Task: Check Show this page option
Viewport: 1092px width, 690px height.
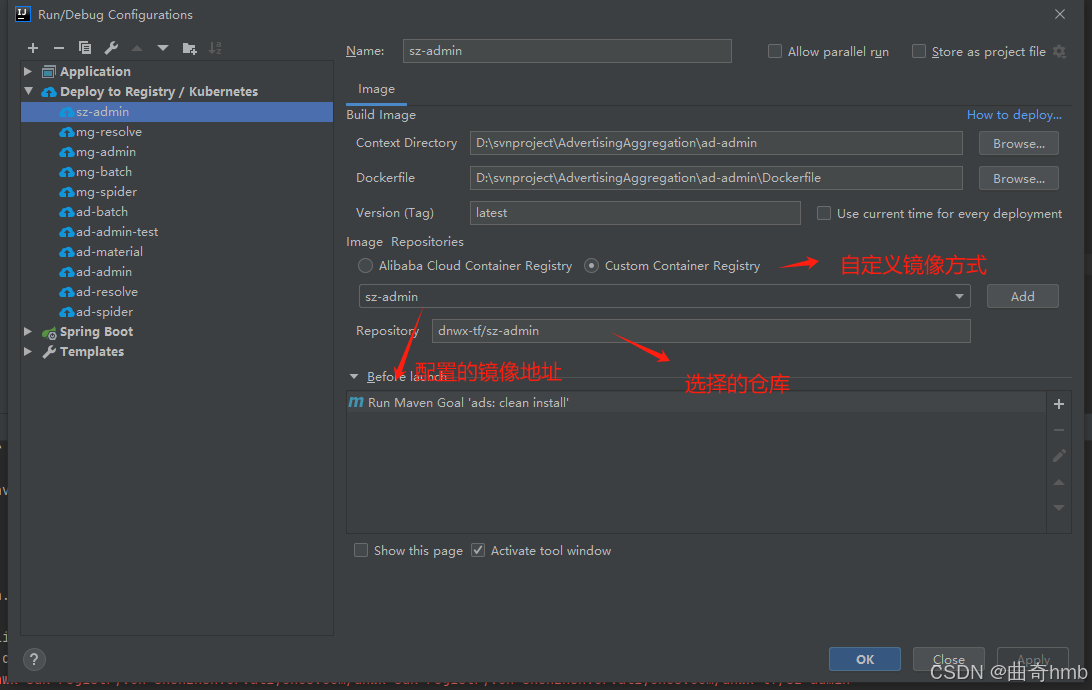Action: [361, 550]
